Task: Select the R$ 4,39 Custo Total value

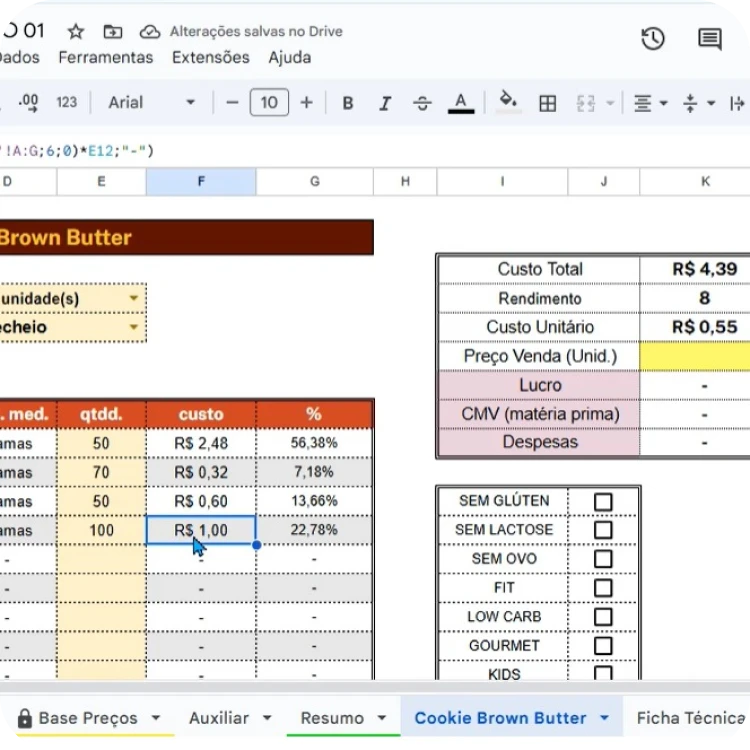Action: pos(695,269)
